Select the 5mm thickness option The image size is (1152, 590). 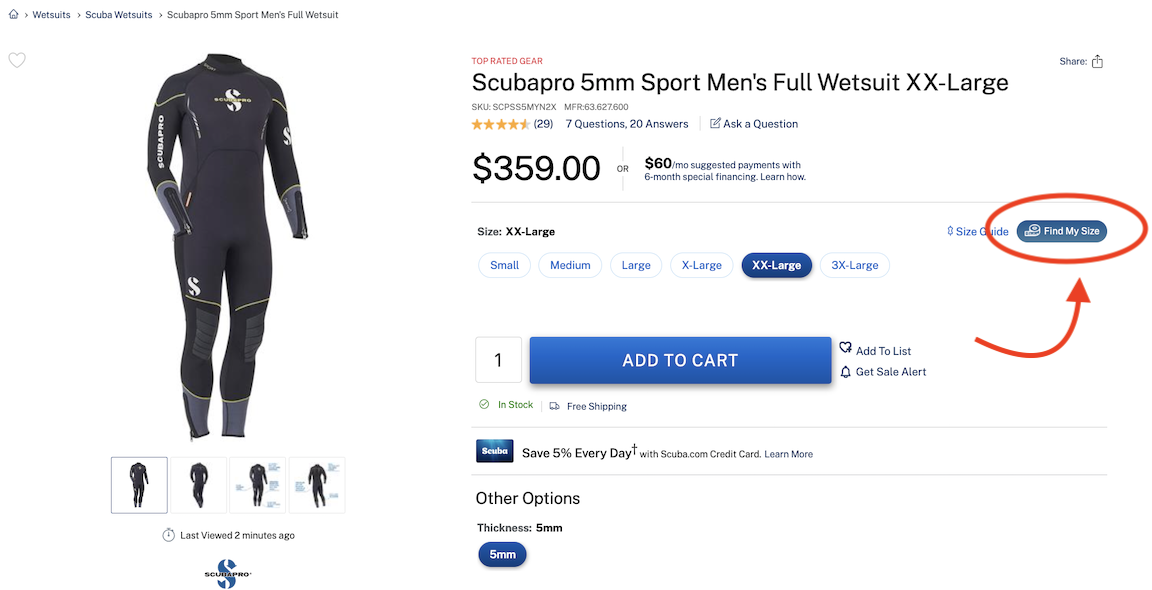(502, 554)
